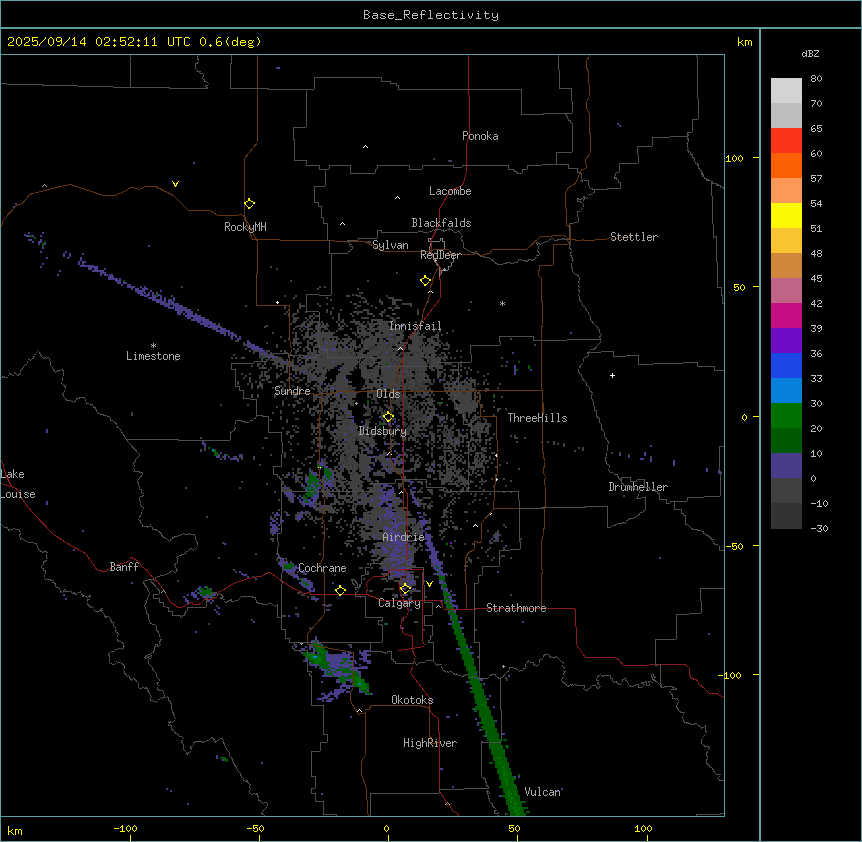Screen dimensions: 862x842
Task: Click the Stettler city label
Action: [x=634, y=237]
